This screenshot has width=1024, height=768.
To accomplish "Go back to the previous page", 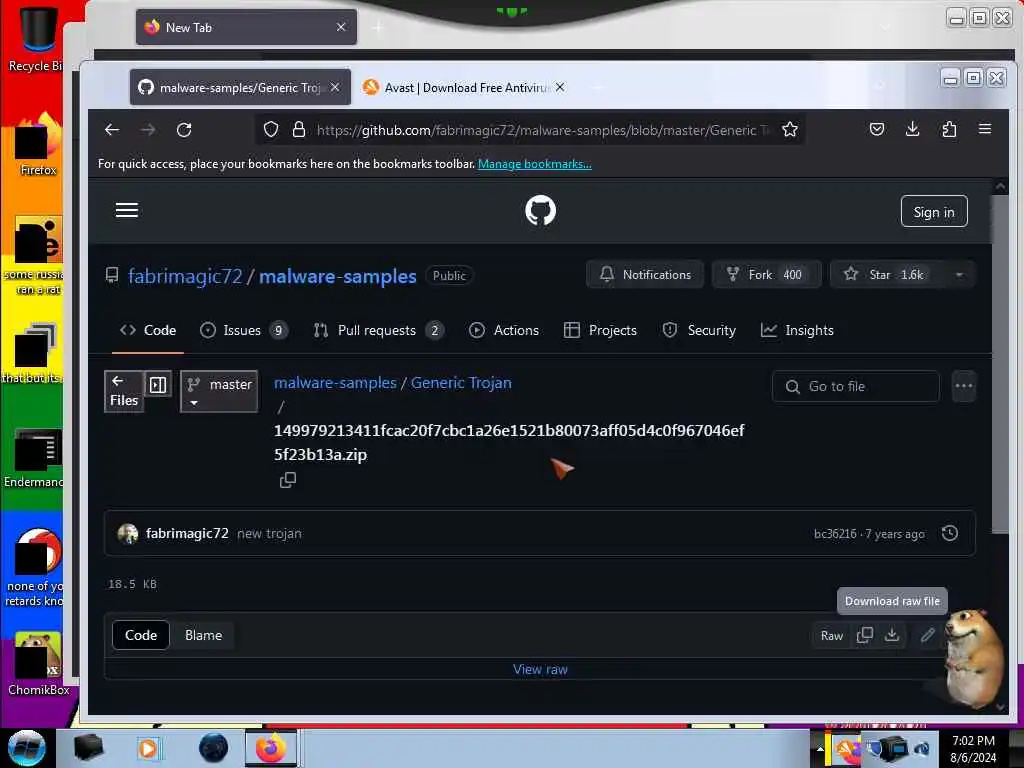I will [x=112, y=129].
